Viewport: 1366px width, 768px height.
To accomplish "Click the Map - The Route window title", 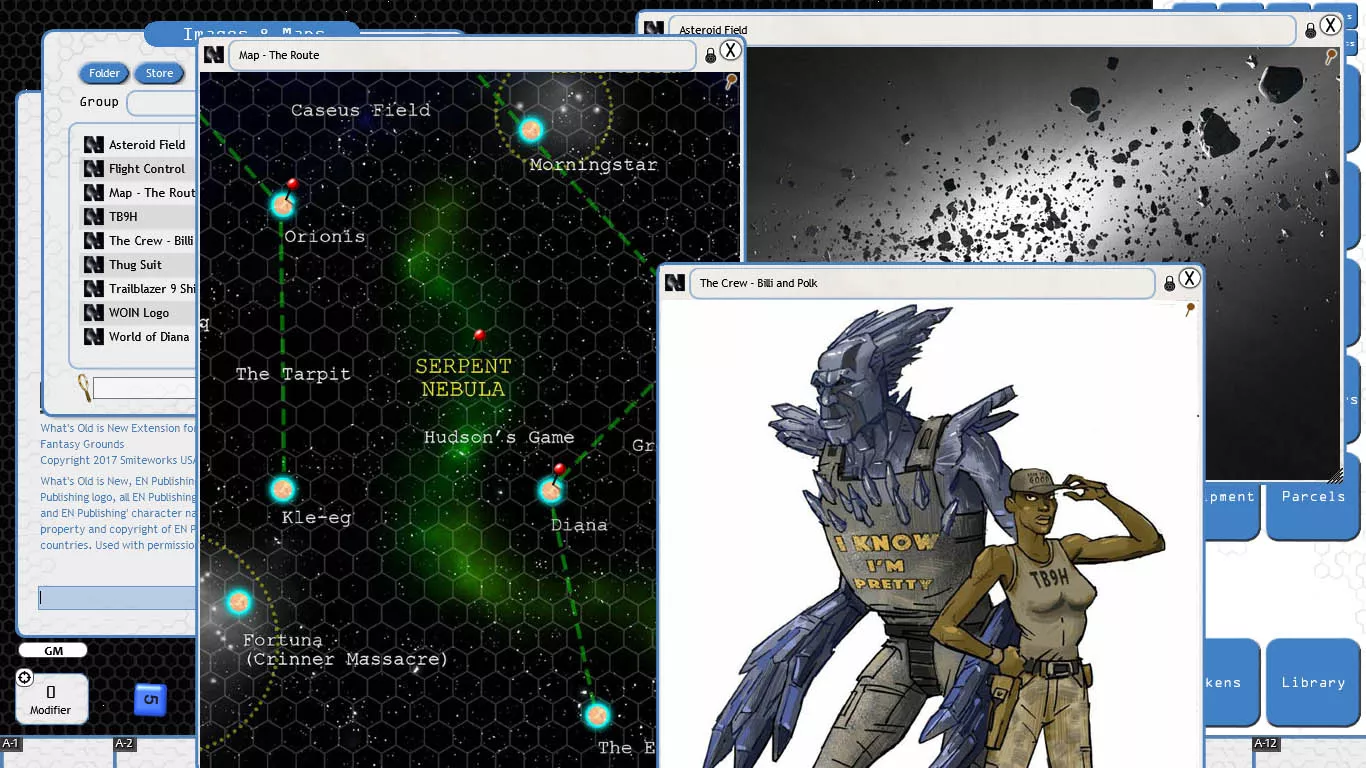I will pyautogui.click(x=279, y=56).
